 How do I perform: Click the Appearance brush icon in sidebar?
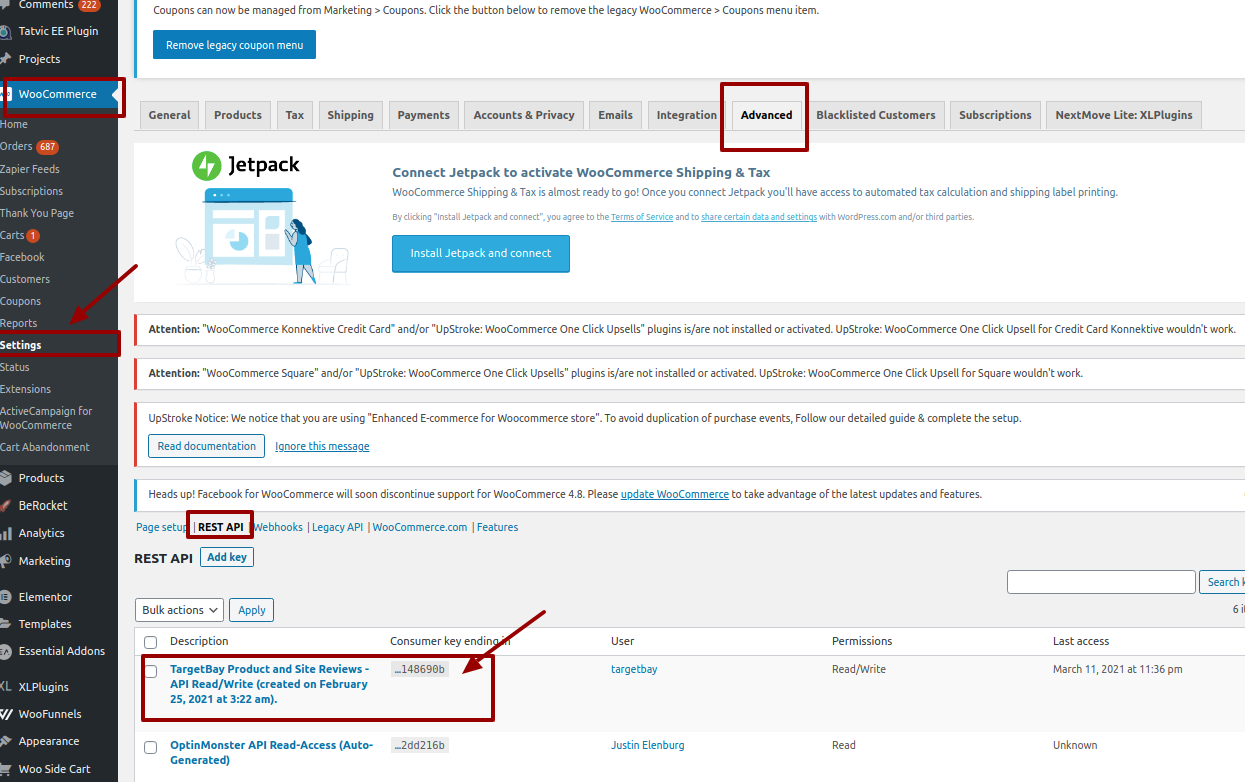(5, 741)
